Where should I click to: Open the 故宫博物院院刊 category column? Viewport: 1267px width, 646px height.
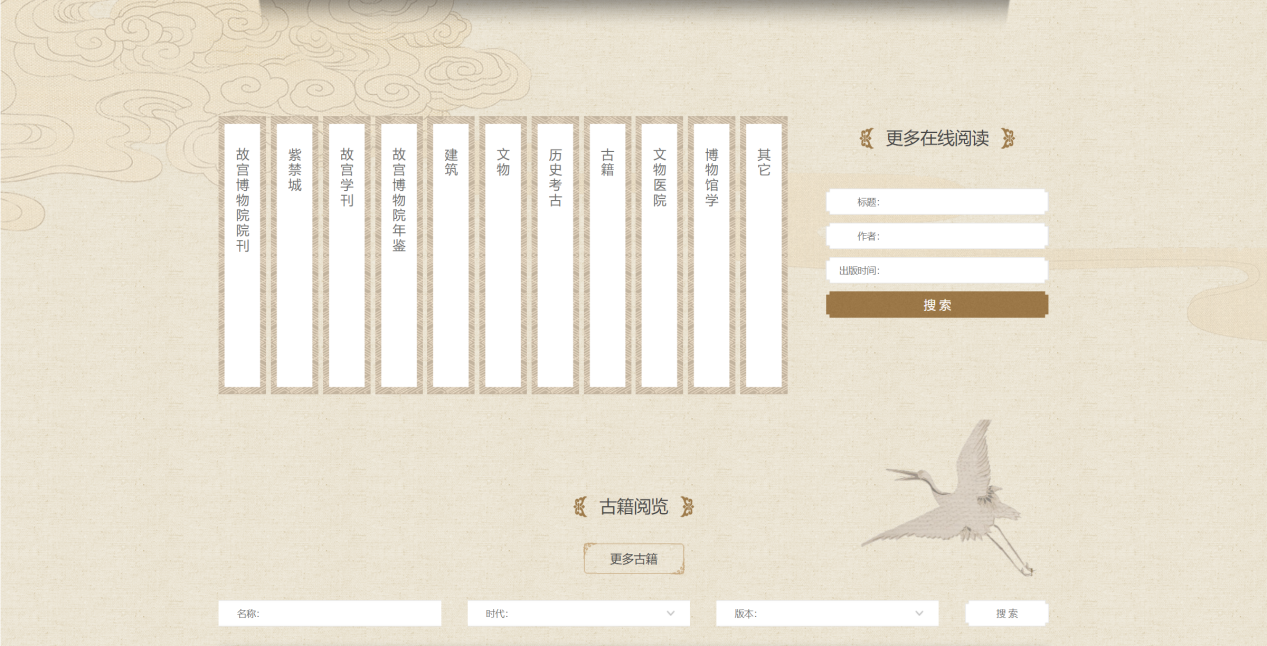[242, 255]
